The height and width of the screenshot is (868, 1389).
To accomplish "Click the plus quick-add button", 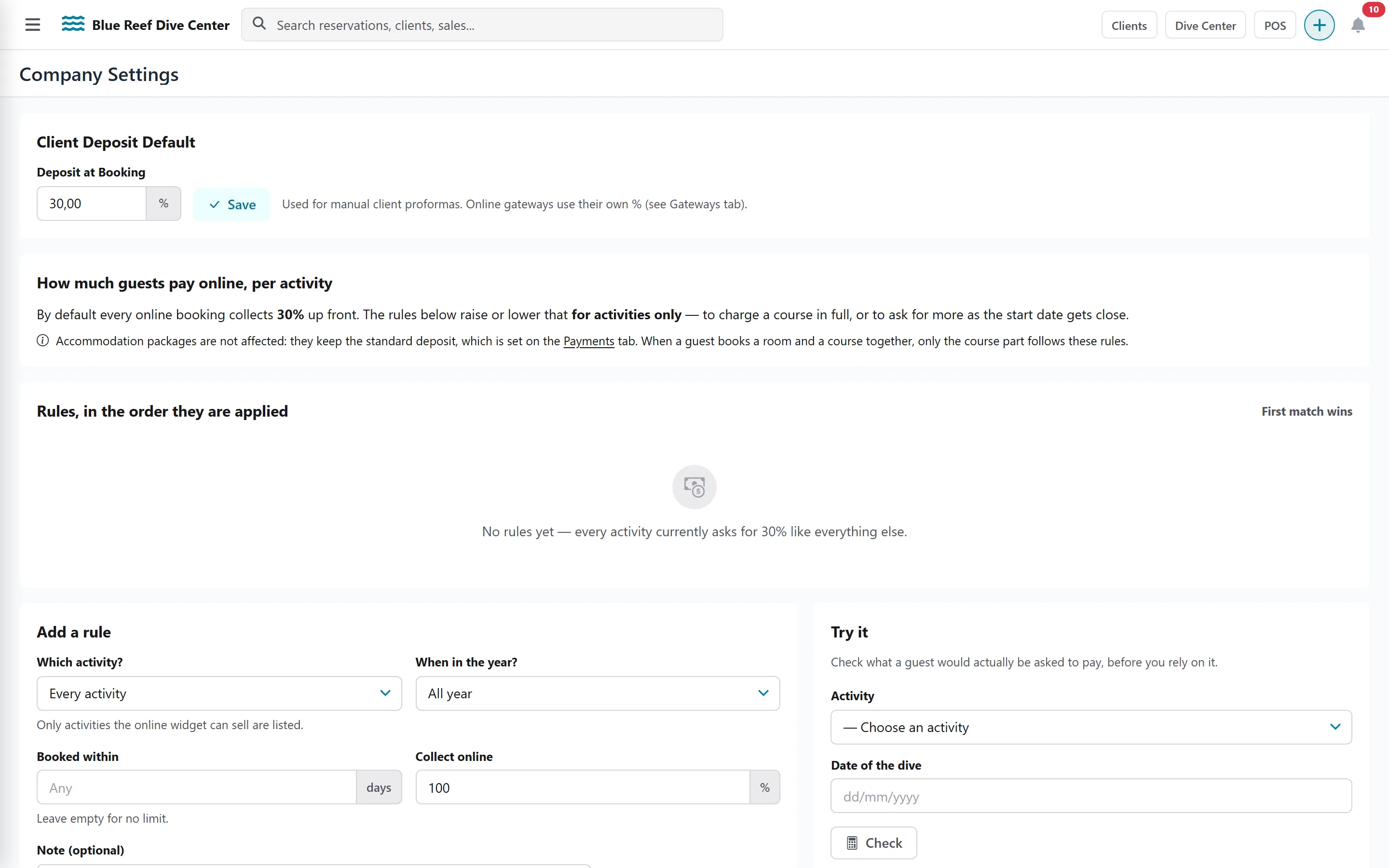I will [x=1319, y=25].
